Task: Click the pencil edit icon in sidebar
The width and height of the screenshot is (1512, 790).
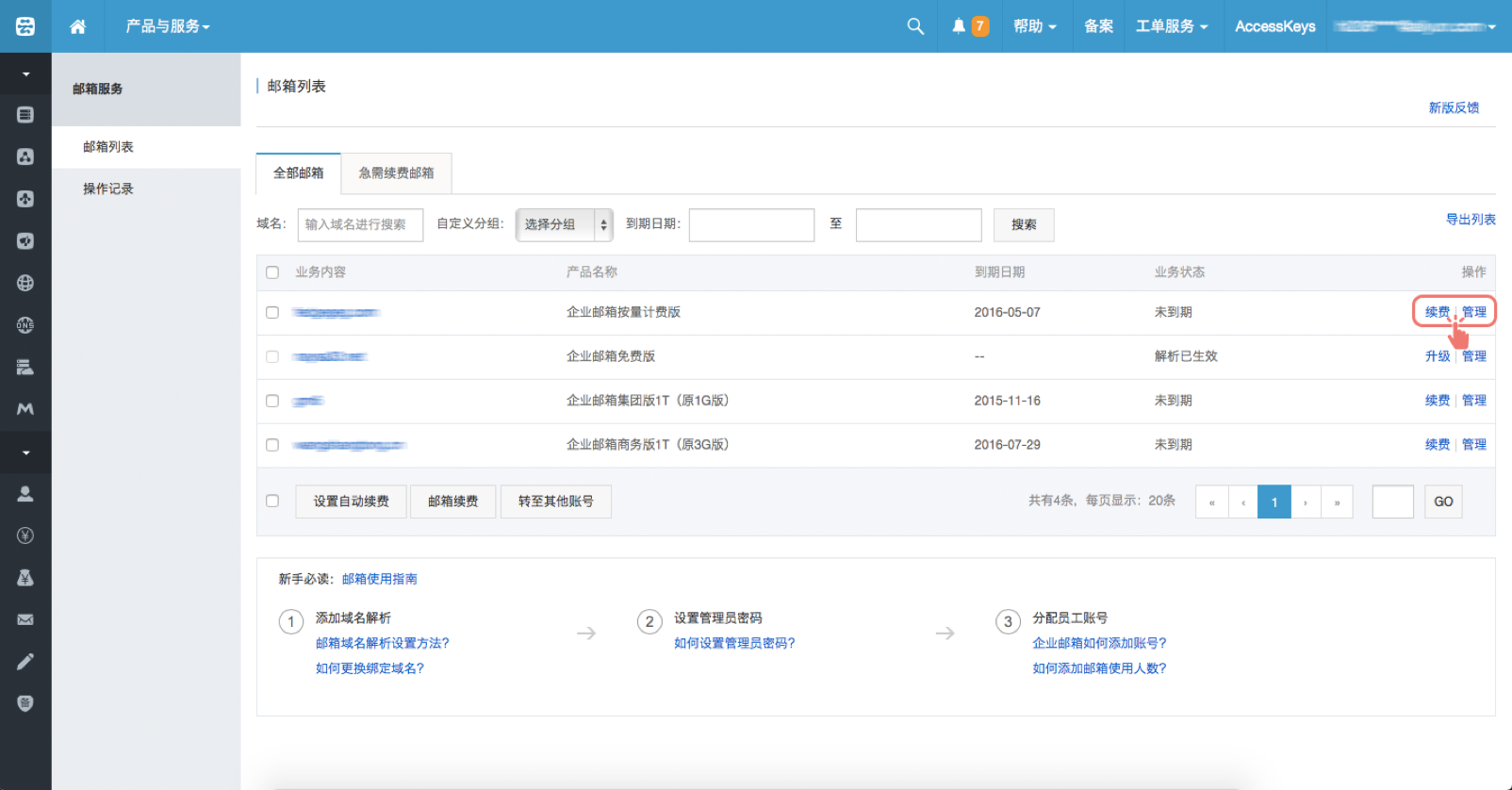Action: pos(25,662)
